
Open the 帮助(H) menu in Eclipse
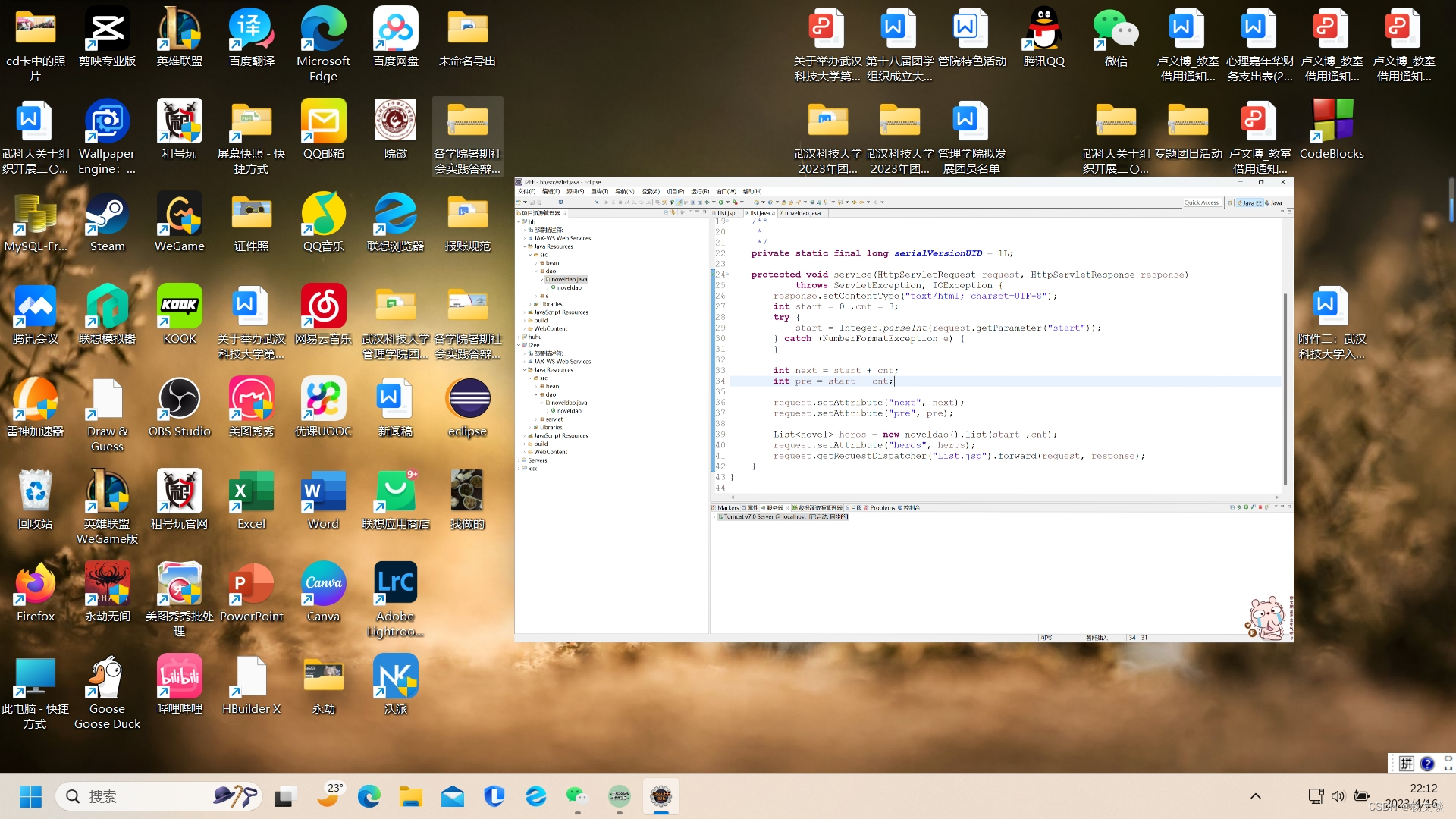click(x=752, y=191)
